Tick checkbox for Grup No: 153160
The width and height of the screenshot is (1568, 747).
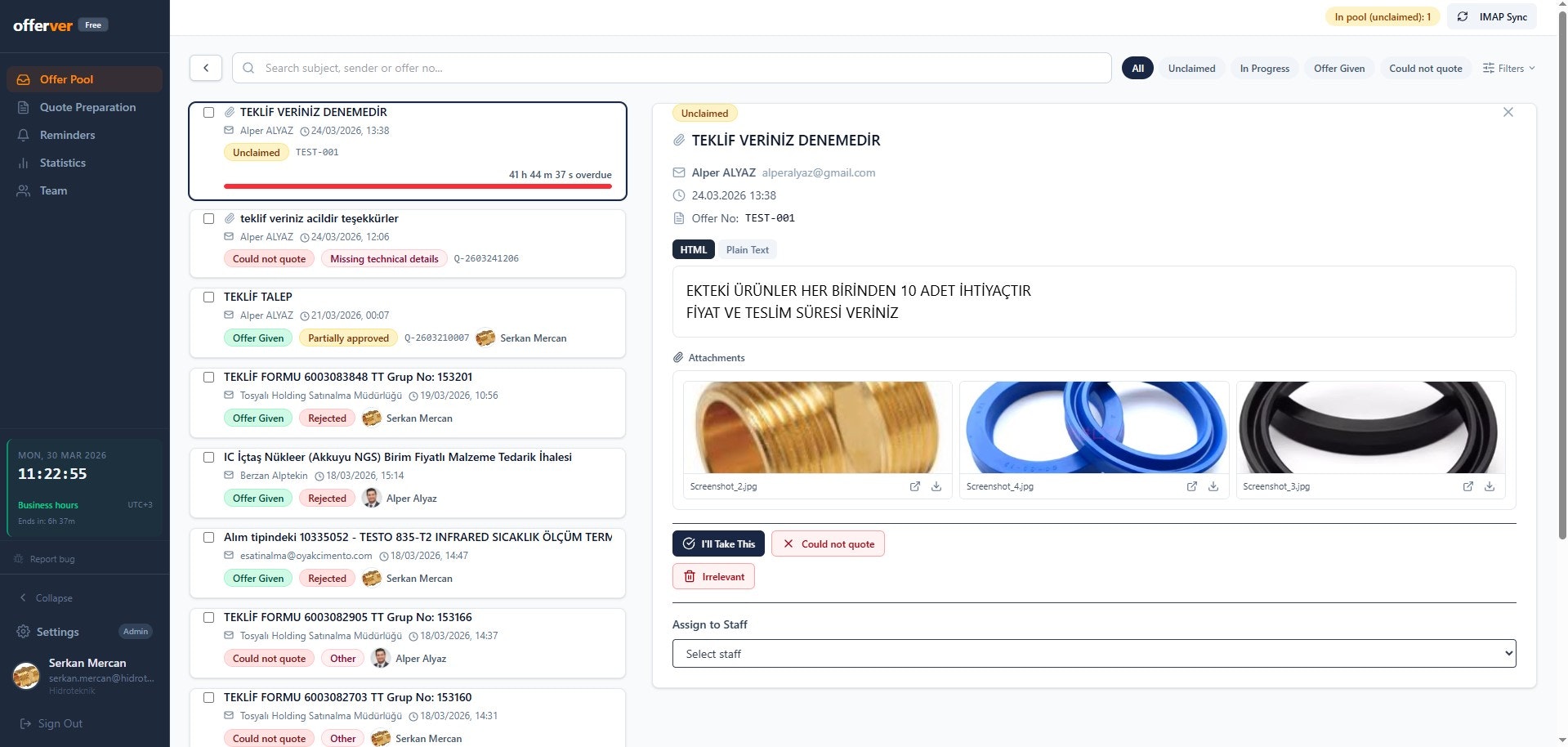(208, 697)
